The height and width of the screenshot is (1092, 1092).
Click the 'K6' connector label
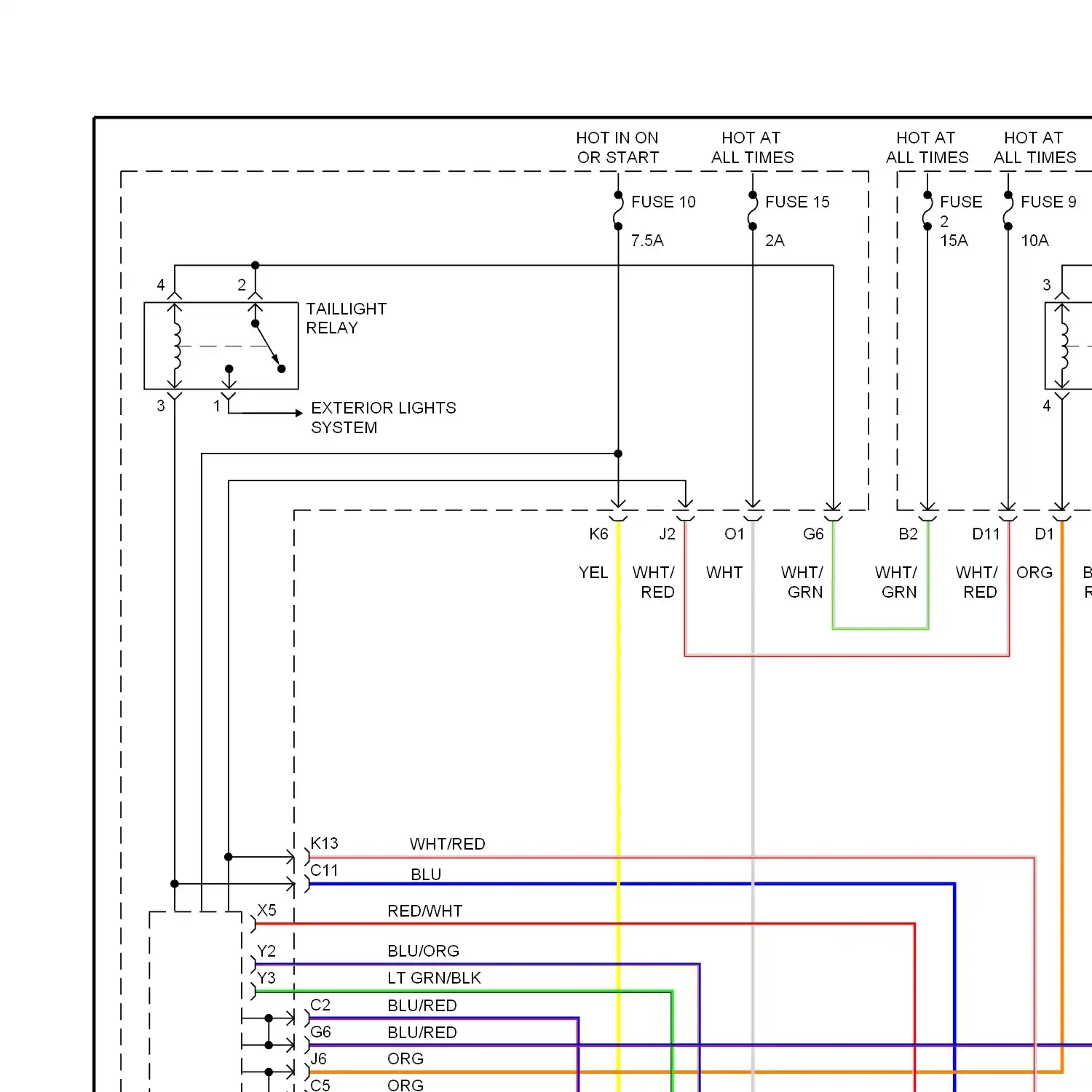598,534
